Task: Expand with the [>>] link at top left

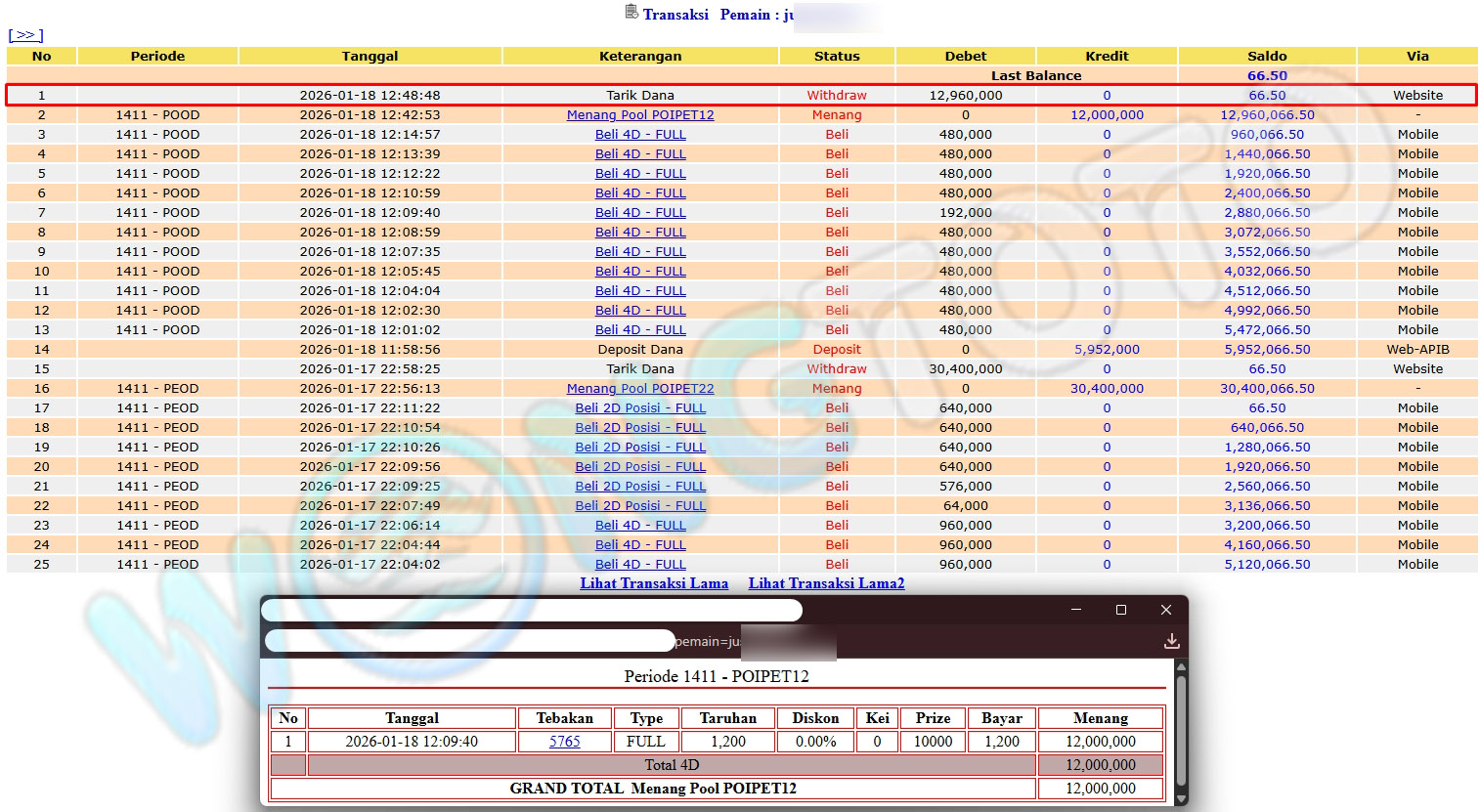Action: (x=25, y=35)
